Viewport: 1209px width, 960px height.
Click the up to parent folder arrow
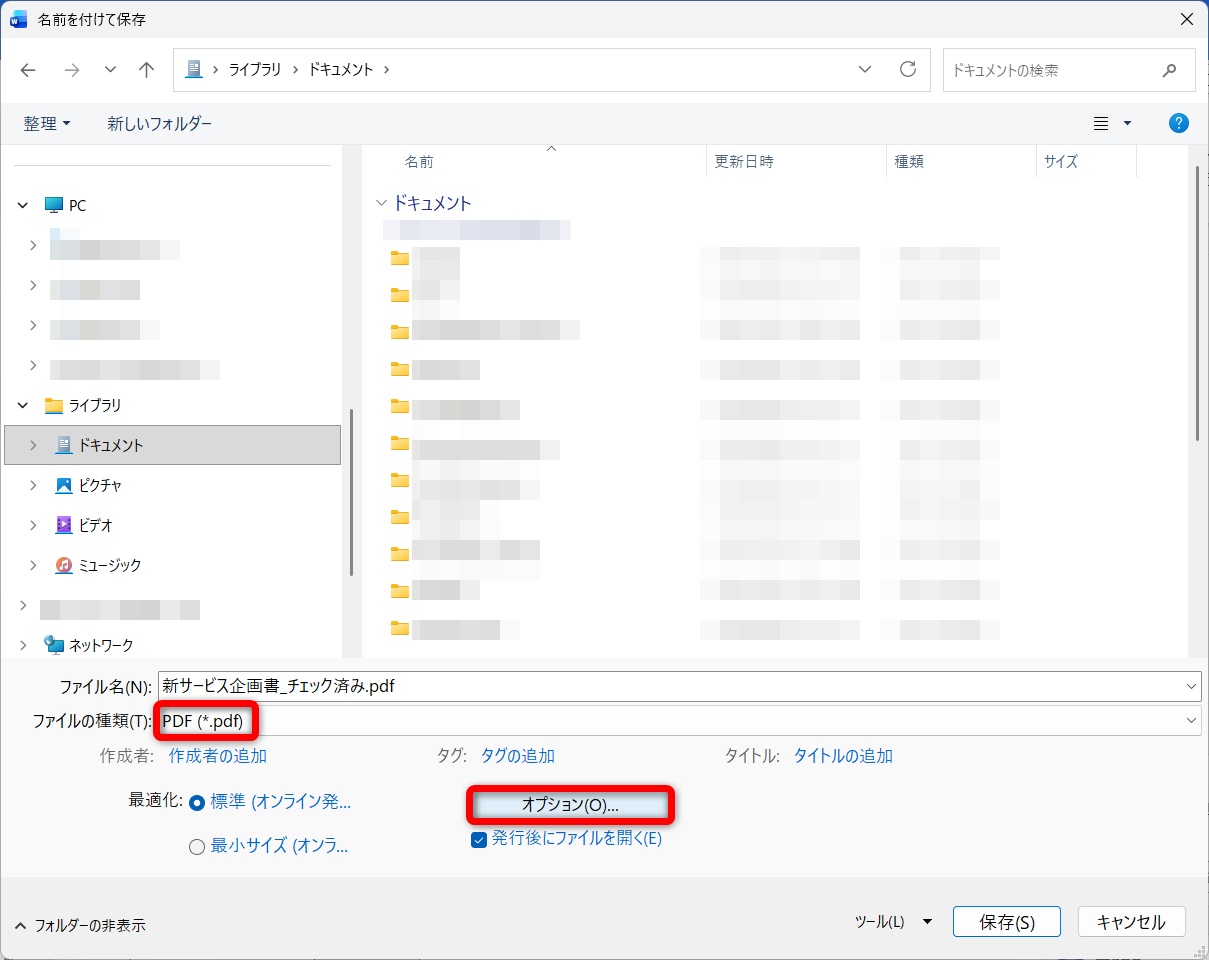(146, 69)
